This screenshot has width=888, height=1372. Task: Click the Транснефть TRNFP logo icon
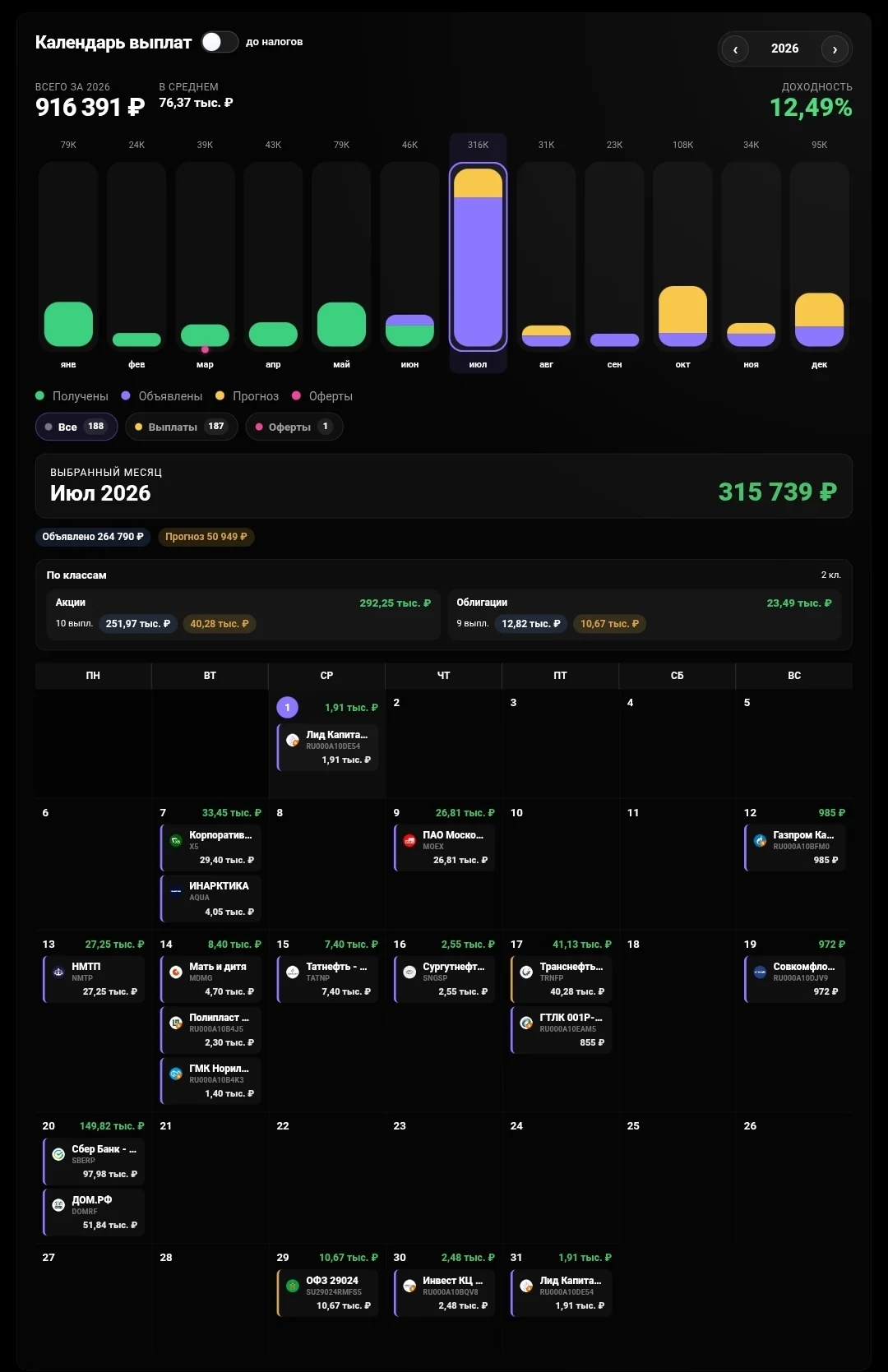point(526,972)
